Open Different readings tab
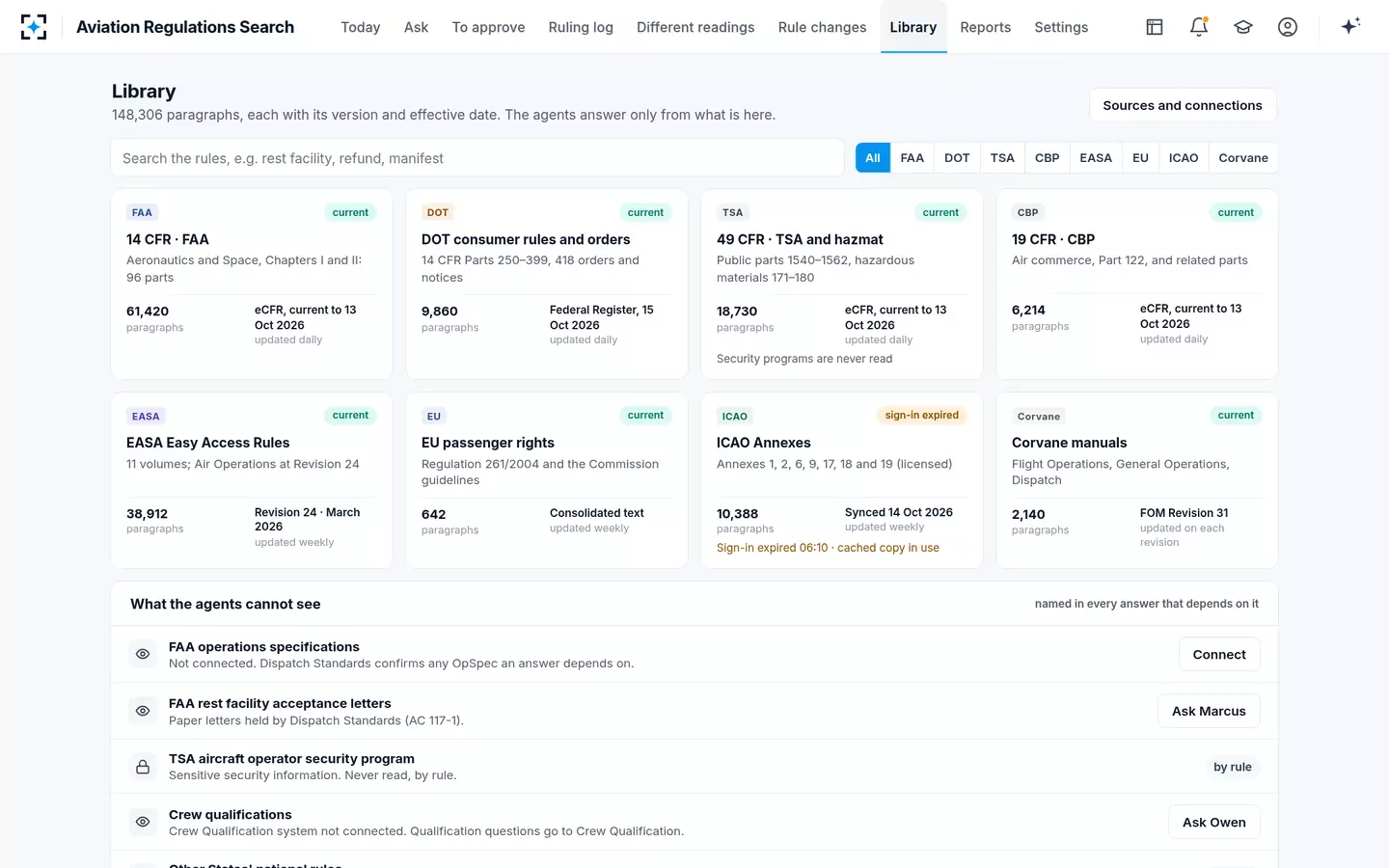The width and height of the screenshot is (1389, 868). (x=695, y=27)
